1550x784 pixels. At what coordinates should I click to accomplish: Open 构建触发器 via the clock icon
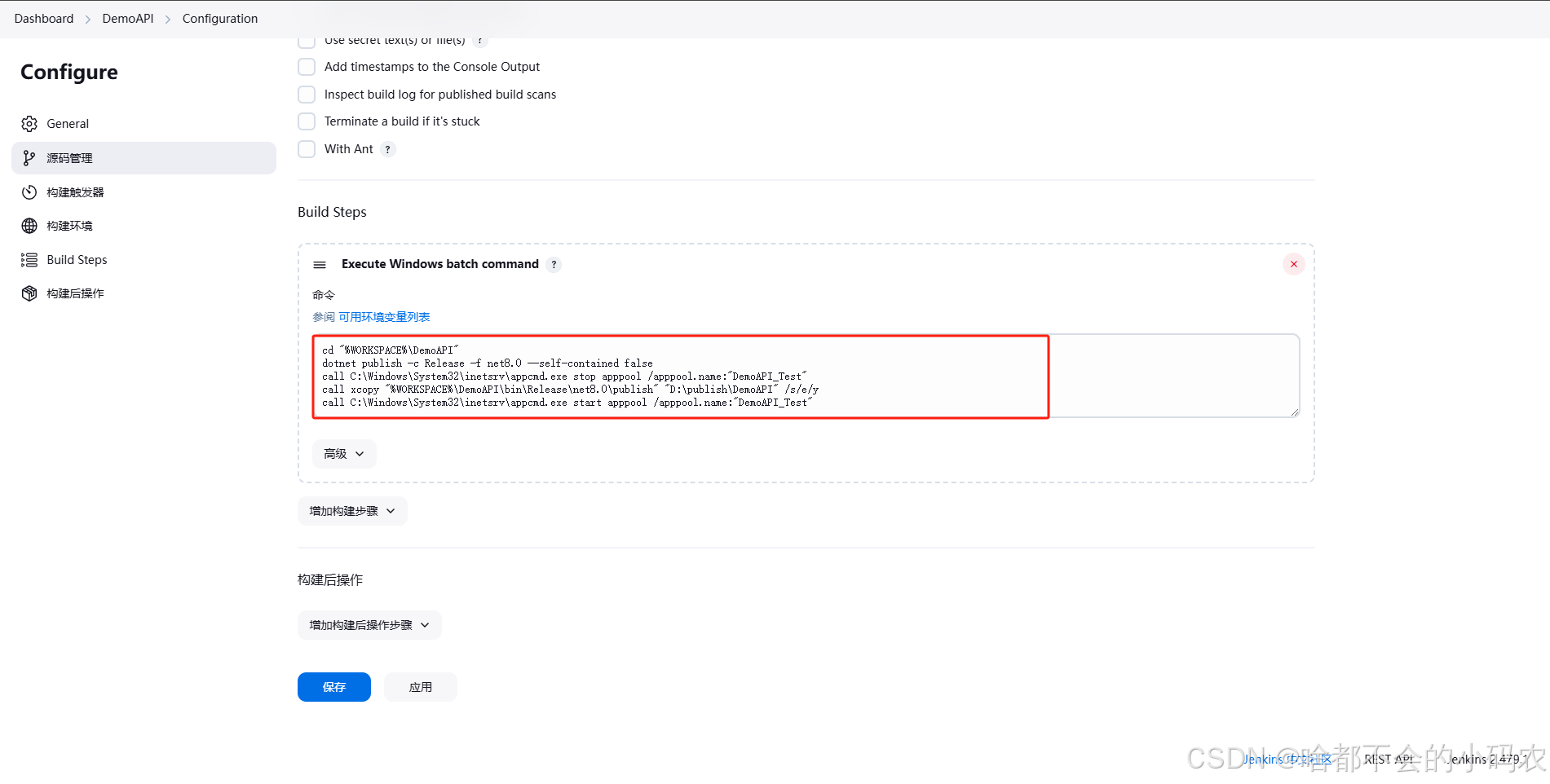pyautogui.click(x=29, y=192)
